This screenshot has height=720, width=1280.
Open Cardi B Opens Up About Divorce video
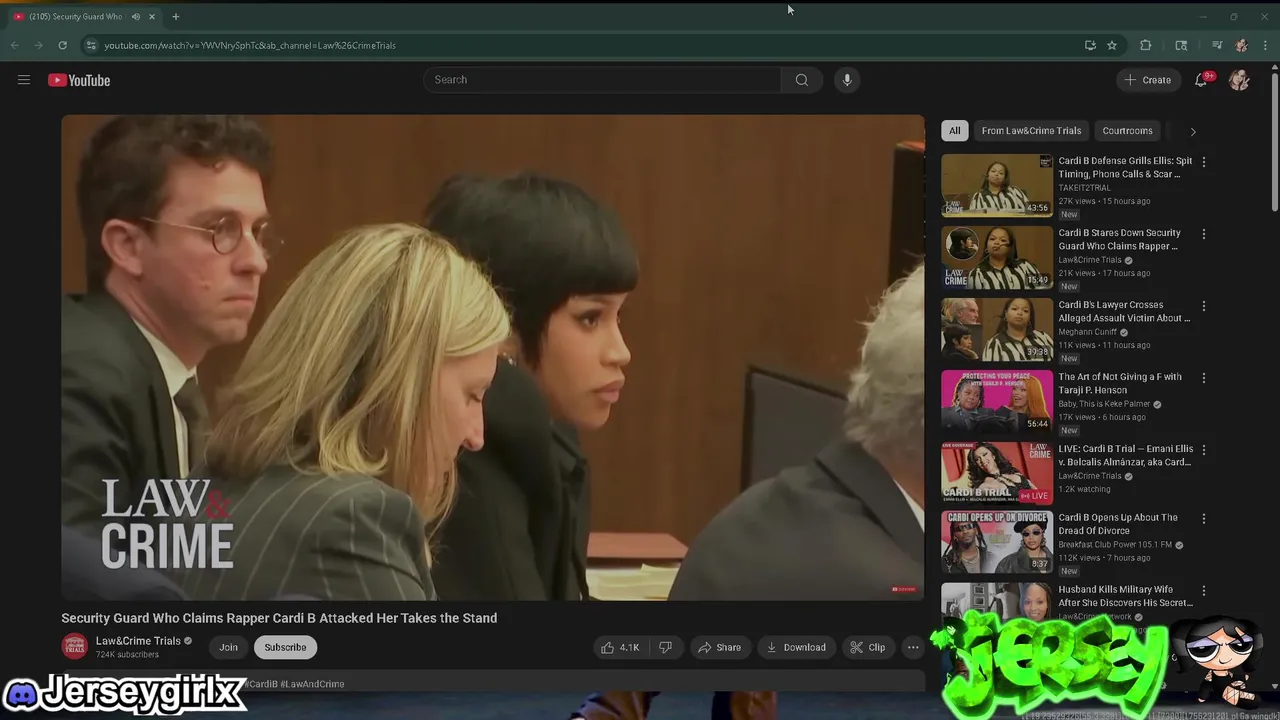click(1118, 524)
